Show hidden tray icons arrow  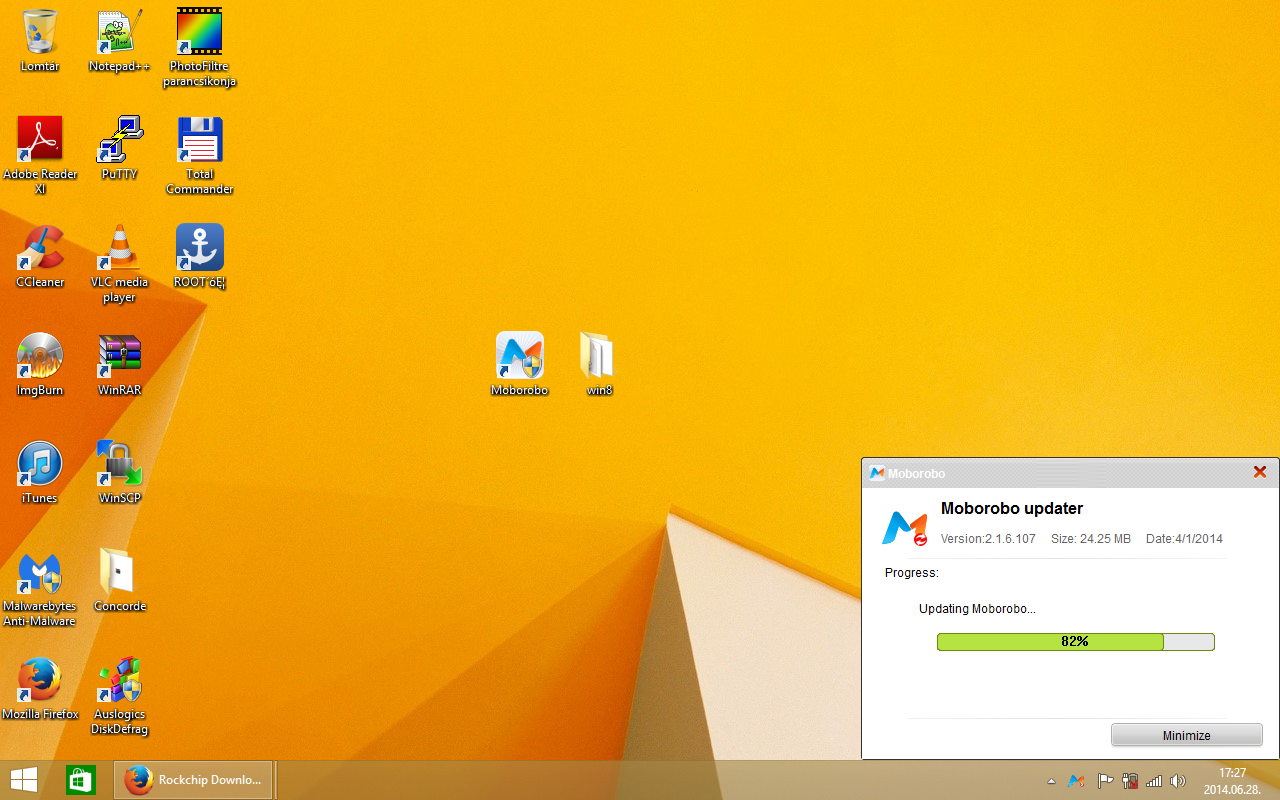(1051, 781)
